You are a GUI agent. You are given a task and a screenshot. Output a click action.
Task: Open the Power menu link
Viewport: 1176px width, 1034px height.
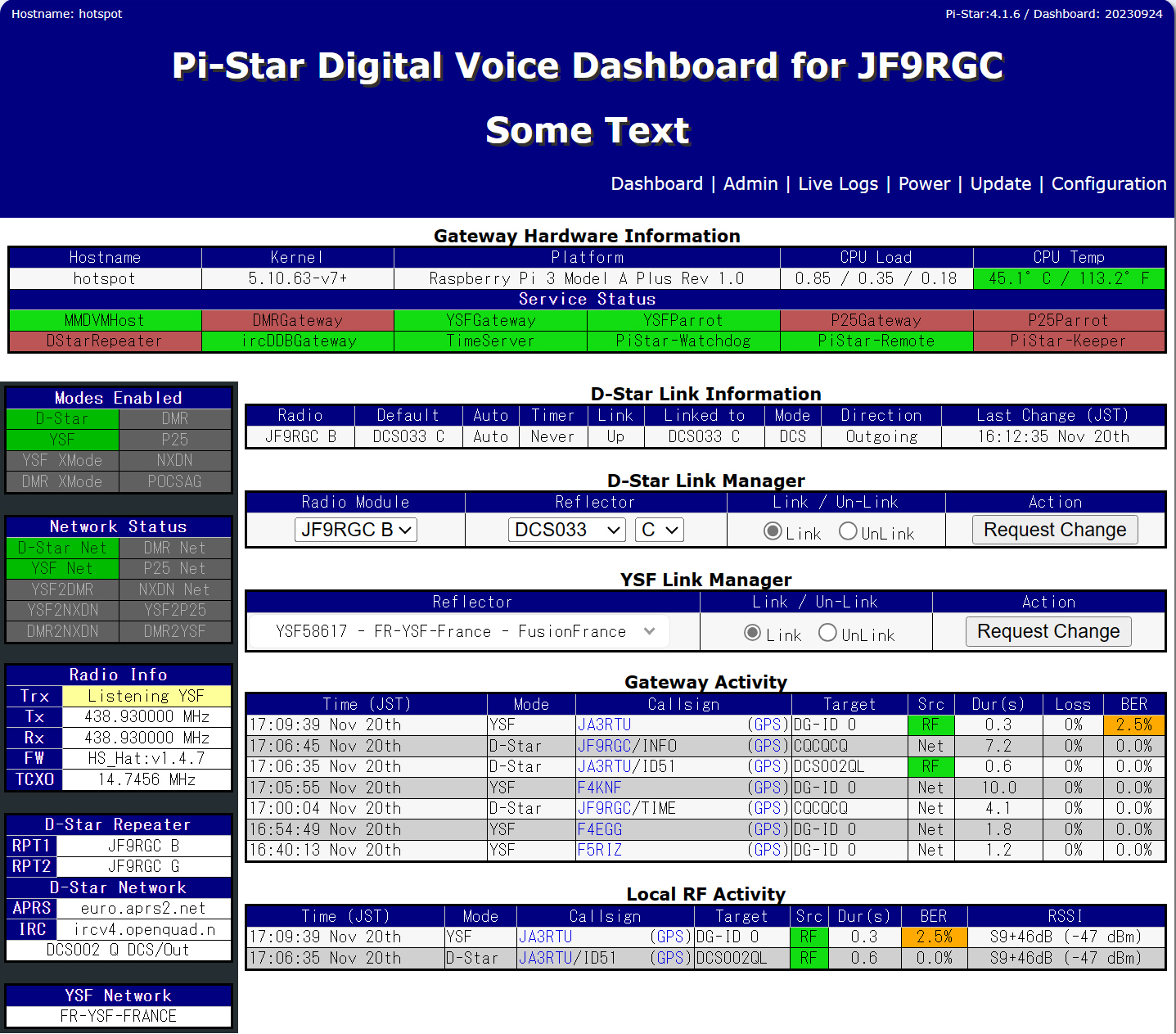[x=924, y=183]
